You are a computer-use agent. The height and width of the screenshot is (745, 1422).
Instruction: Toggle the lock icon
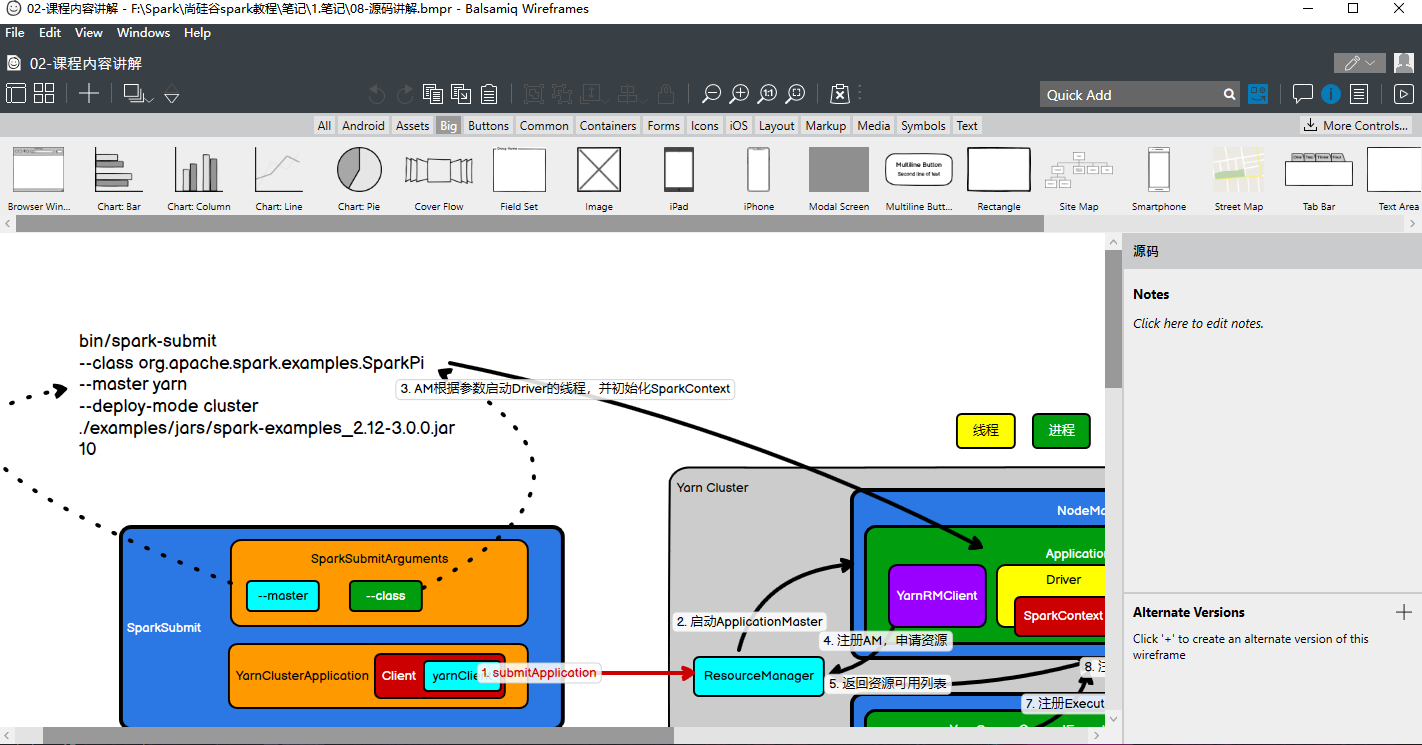click(666, 94)
